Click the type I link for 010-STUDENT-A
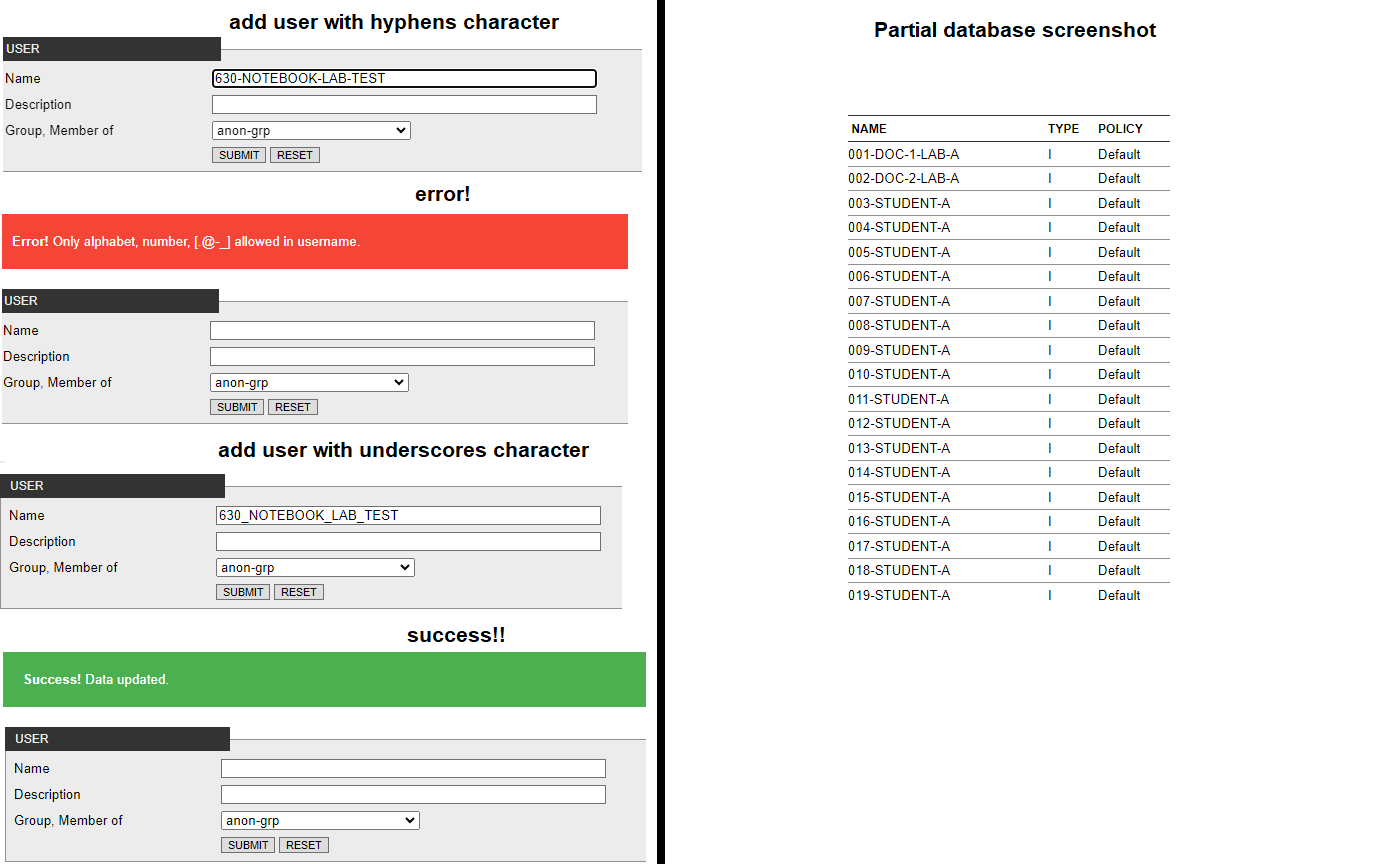Viewport: 1396px width, 864px height. coord(1050,374)
